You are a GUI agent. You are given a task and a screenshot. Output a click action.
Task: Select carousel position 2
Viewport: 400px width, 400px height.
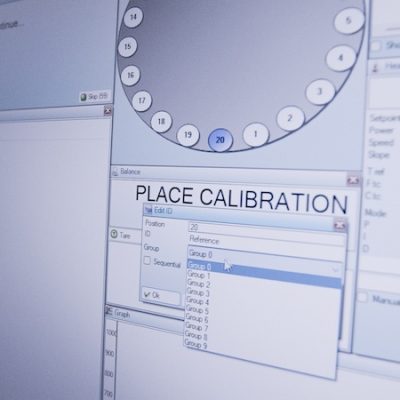[290, 118]
